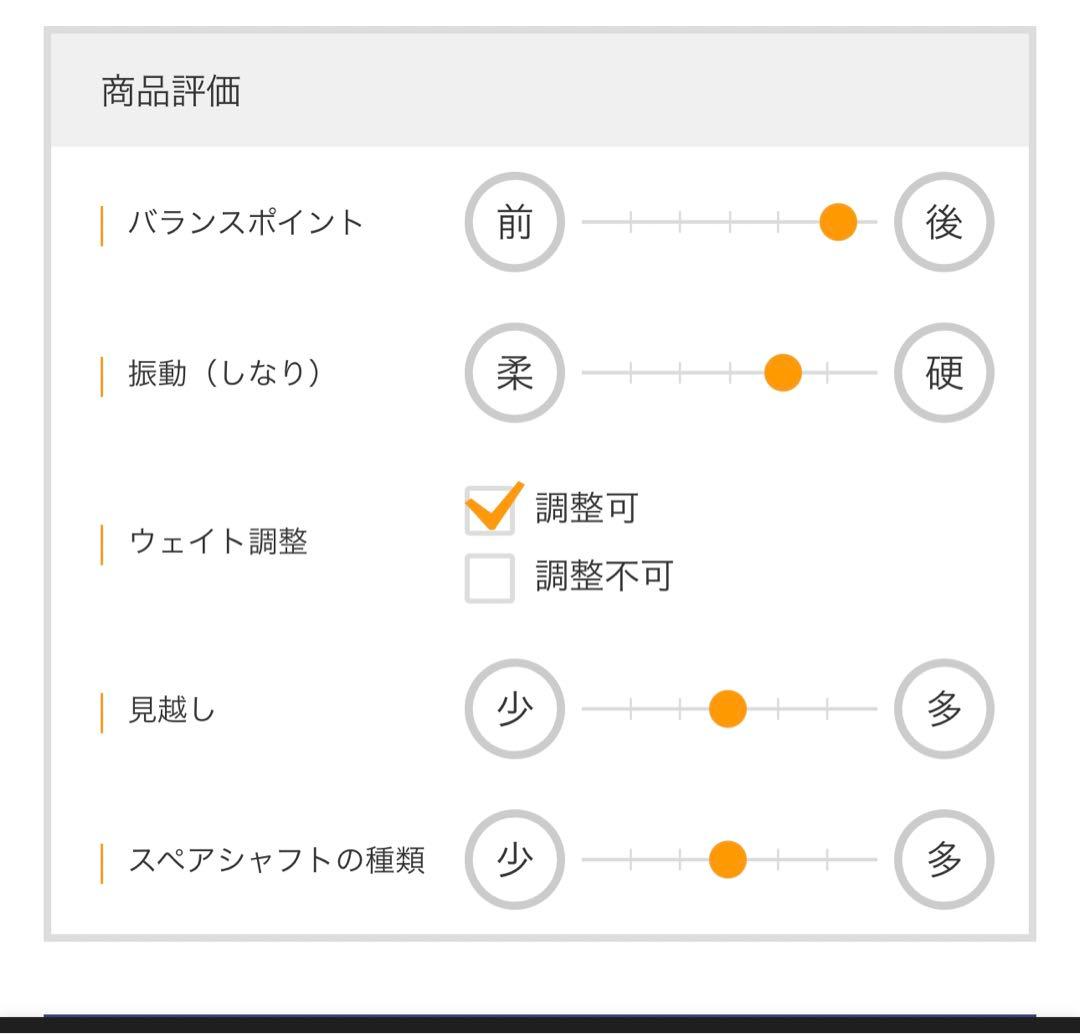Viewport: 1080px width, 1034px height.
Task: Check the 調整可 checkbox
Action: 490,510
